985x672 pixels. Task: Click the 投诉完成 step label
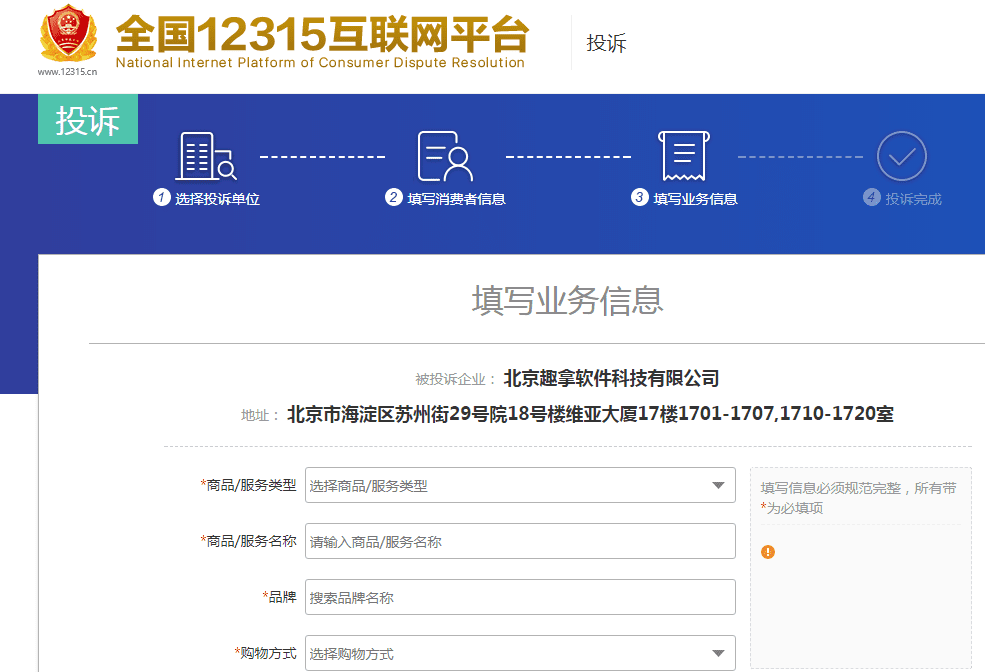tap(913, 199)
